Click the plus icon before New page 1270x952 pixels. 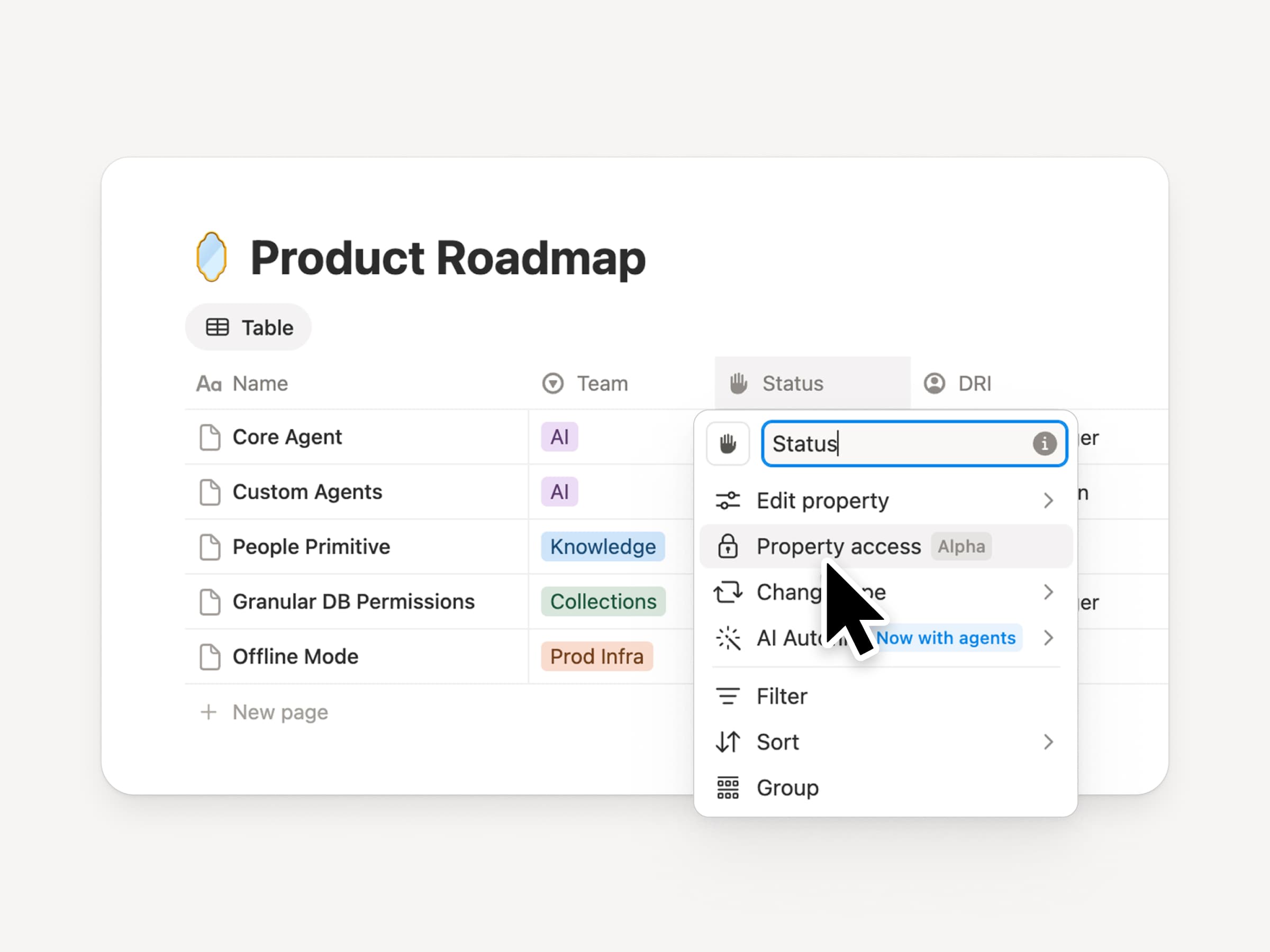pos(208,712)
